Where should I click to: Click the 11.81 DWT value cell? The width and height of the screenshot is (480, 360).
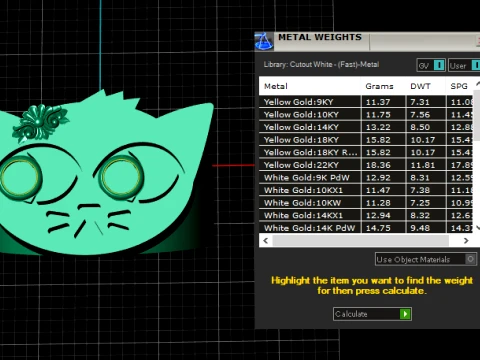pyautogui.click(x=426, y=165)
